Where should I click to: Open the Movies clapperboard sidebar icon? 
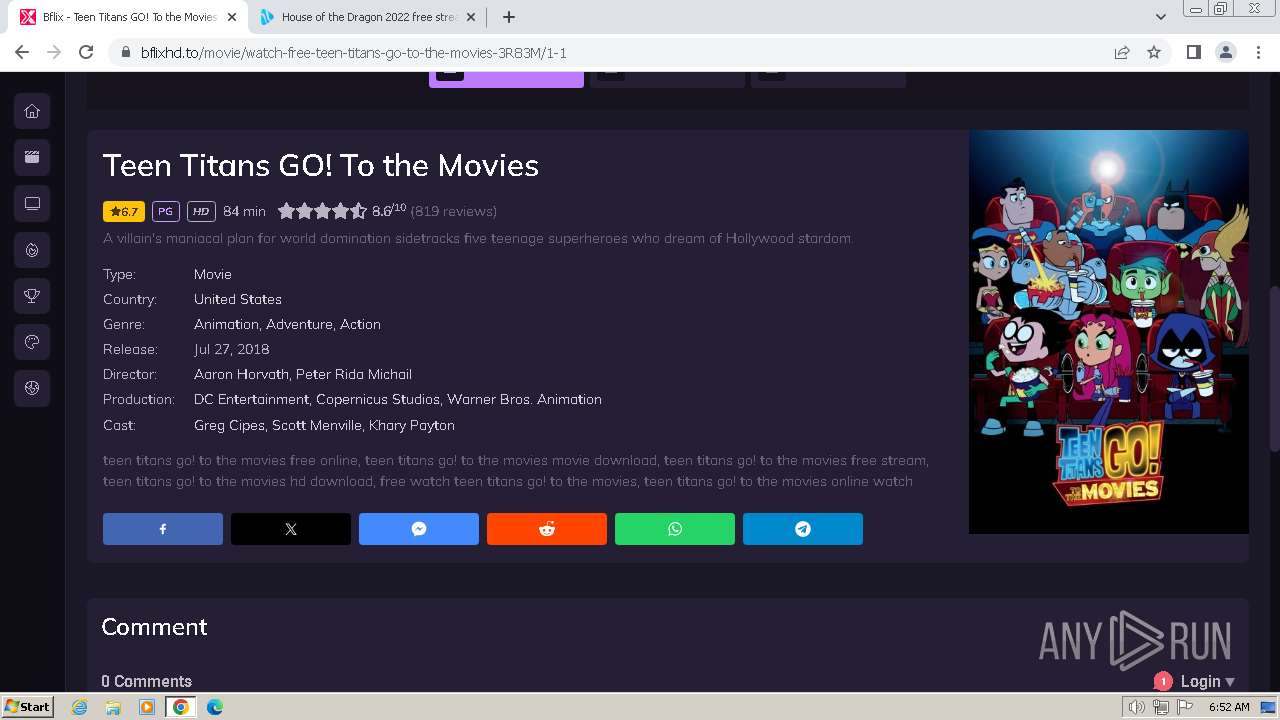point(32,157)
